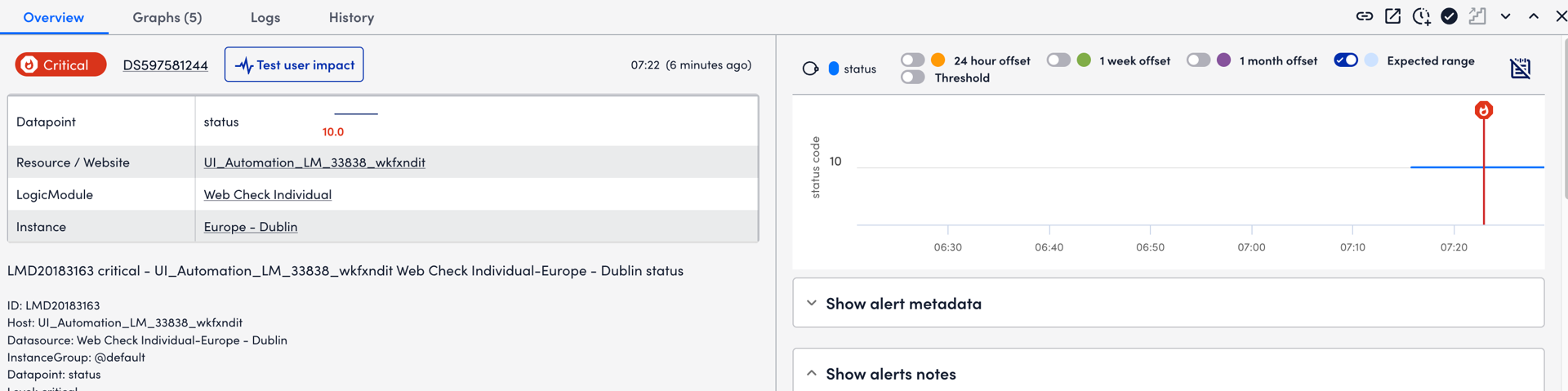Click the hide notes crossed-notepad icon
The image size is (1568, 391).
pos(1520,69)
